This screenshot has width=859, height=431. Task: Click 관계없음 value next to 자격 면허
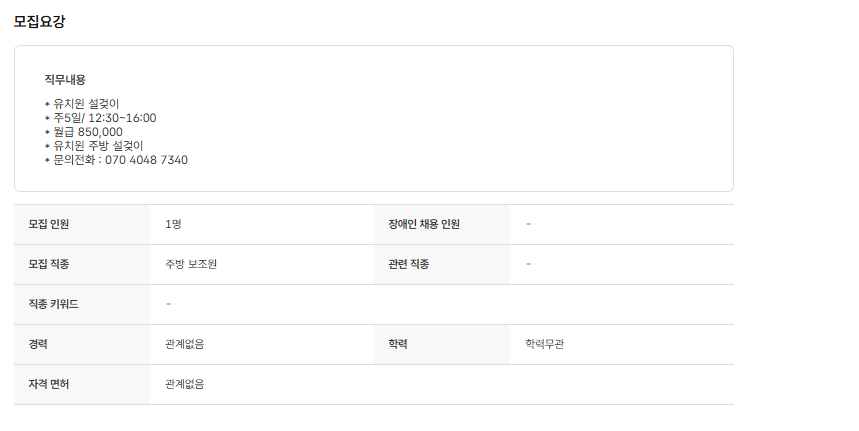[185, 384]
